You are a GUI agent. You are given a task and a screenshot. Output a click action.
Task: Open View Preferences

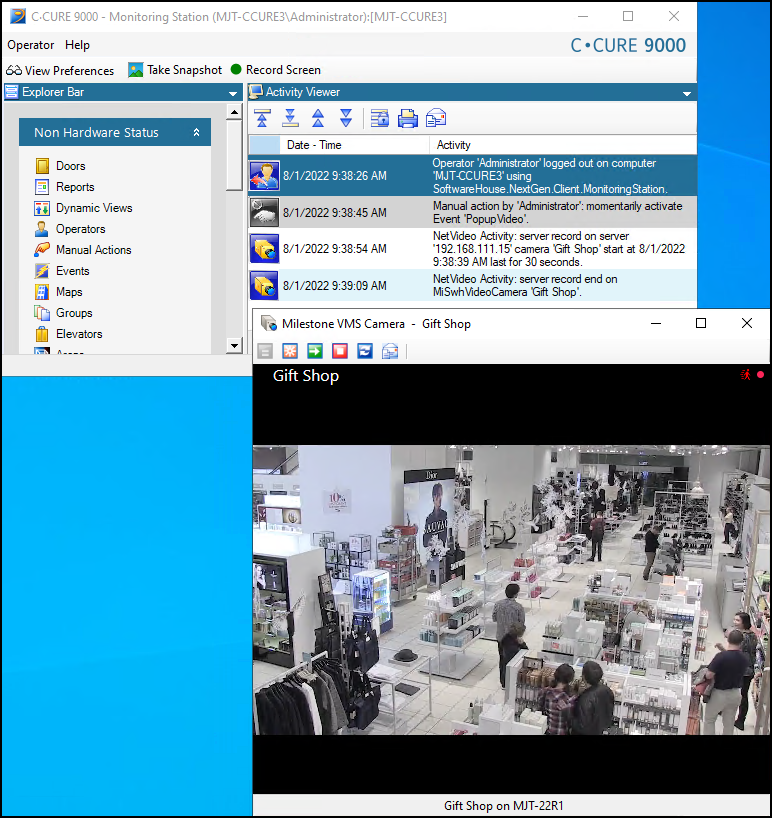[x=60, y=70]
